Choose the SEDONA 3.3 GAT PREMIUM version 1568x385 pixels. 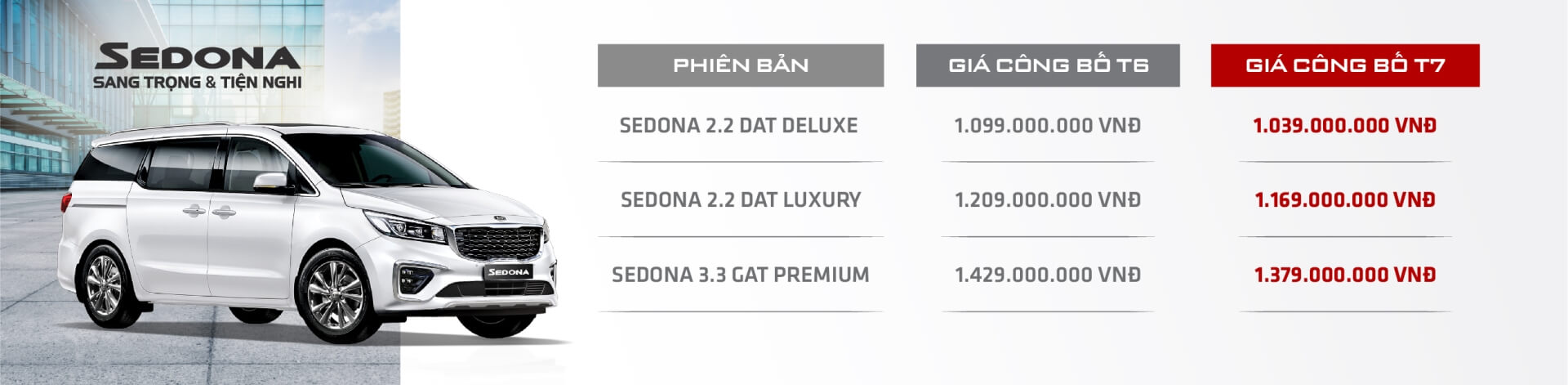(x=740, y=275)
